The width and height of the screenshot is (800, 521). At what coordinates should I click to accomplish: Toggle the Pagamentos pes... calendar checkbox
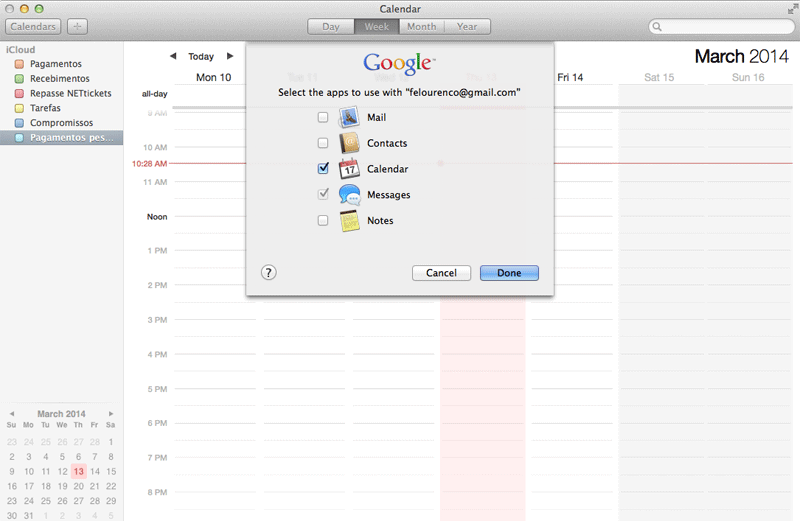pyautogui.click(x=19, y=138)
